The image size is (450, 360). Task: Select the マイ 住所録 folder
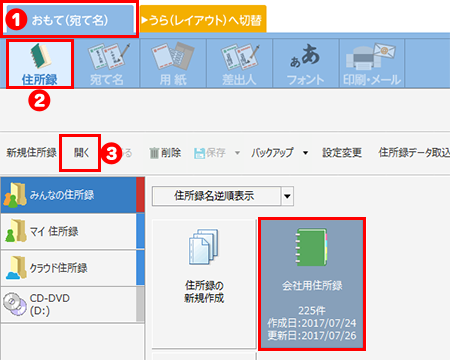pyautogui.click(x=72, y=232)
